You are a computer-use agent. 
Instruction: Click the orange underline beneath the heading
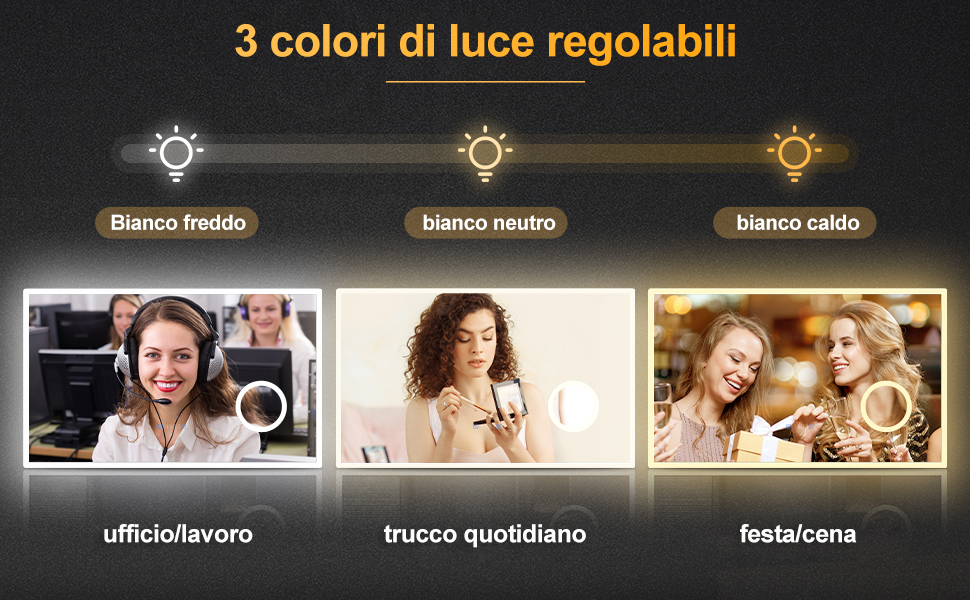click(x=485, y=81)
